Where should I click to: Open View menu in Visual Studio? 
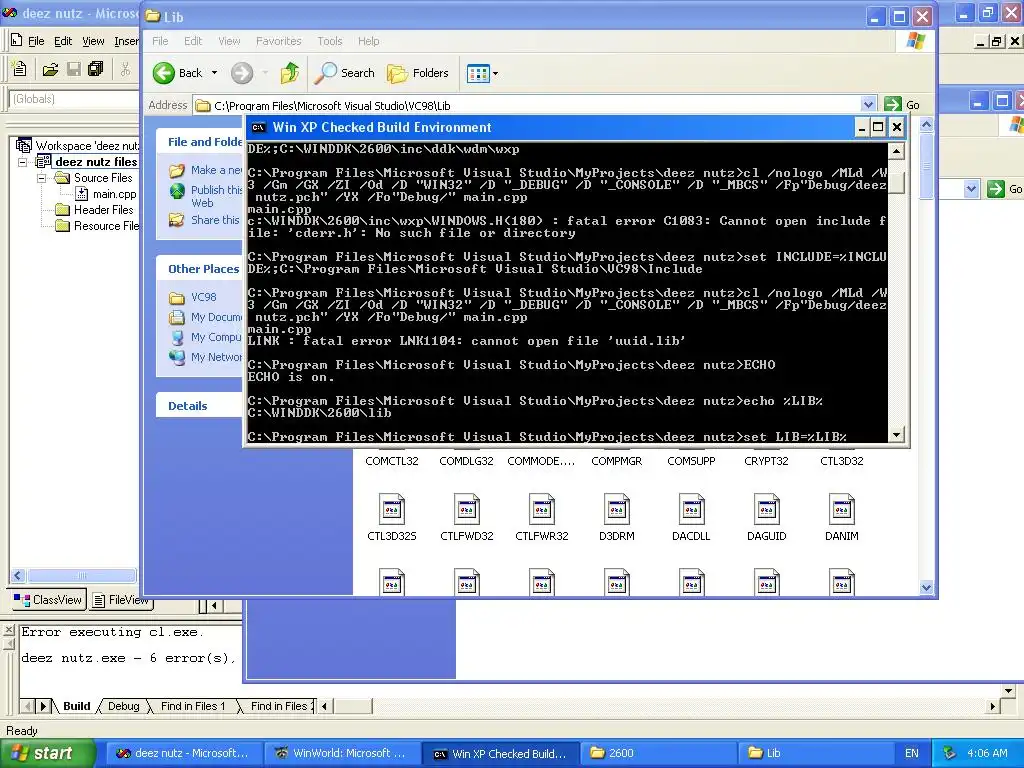point(93,41)
